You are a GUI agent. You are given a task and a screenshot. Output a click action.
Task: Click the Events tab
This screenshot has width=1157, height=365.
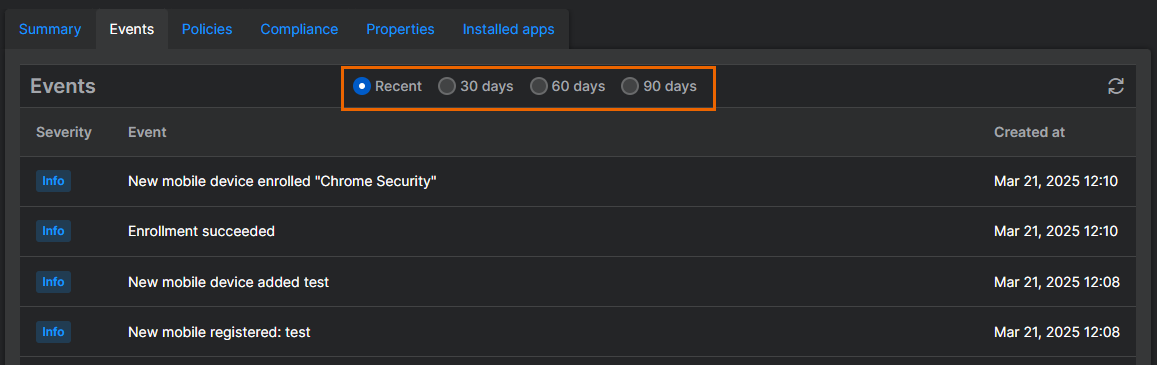pos(132,29)
